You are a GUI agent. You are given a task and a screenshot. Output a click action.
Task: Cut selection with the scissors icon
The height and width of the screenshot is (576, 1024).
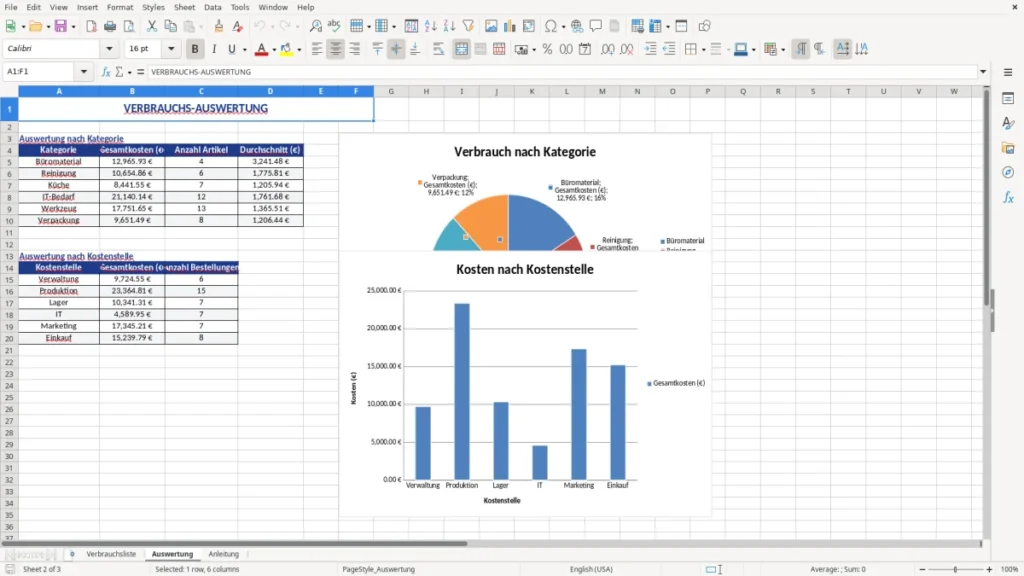[152, 26]
